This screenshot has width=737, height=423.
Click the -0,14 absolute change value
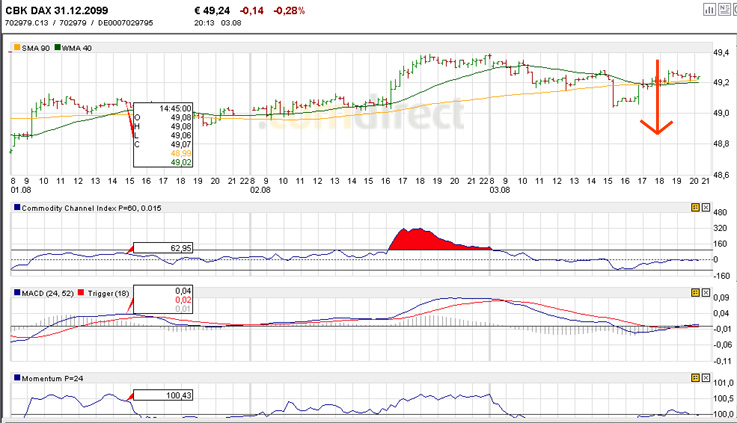252,10
